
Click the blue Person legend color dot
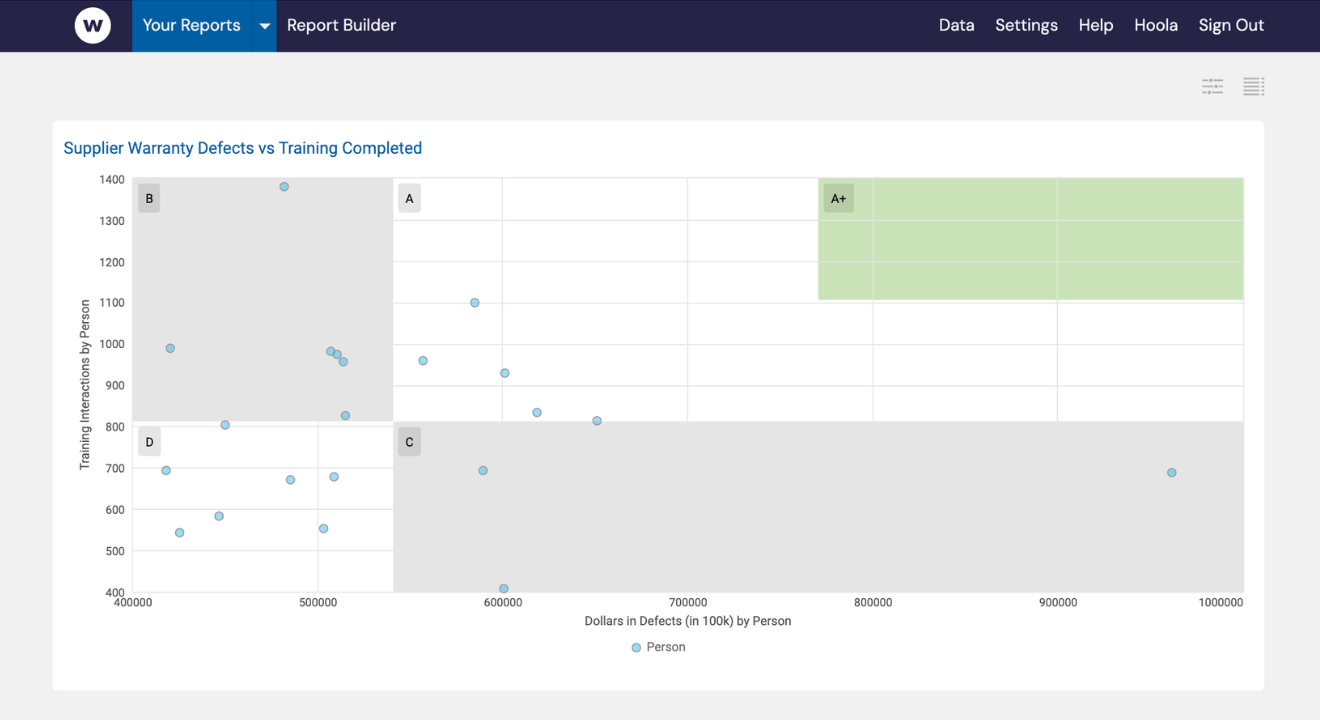(x=636, y=647)
